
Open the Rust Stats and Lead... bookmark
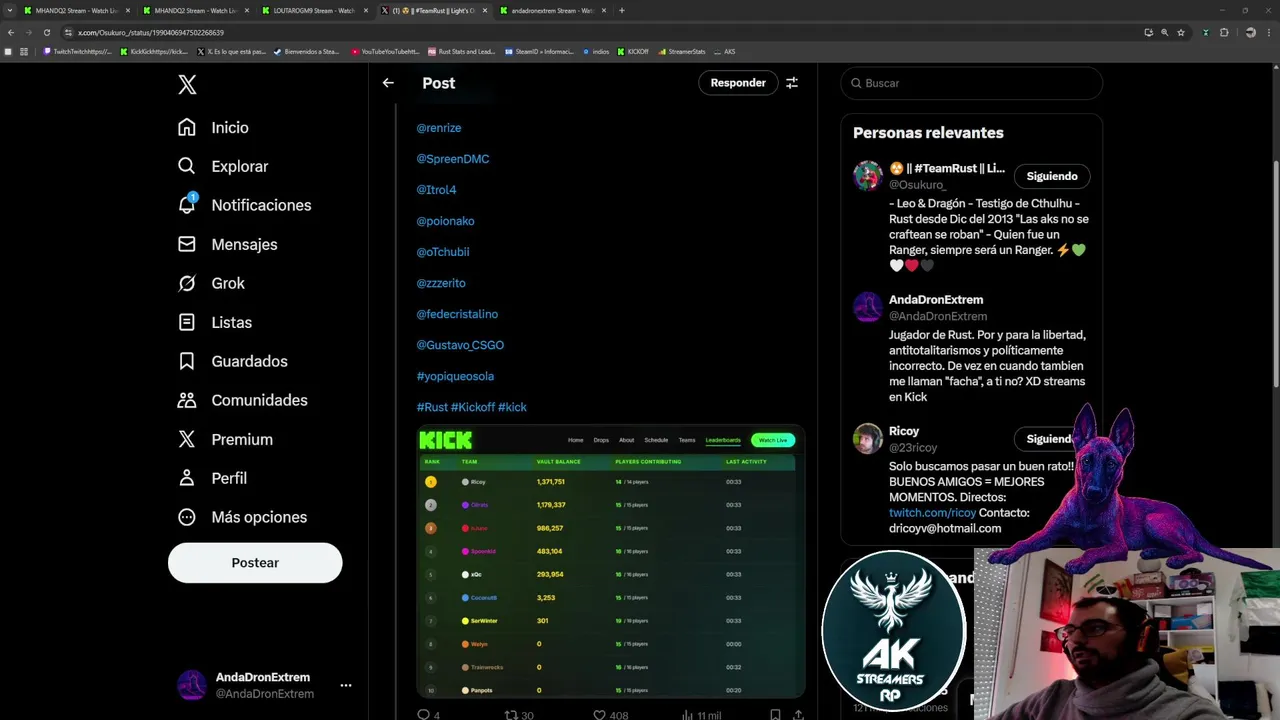tap(461, 51)
